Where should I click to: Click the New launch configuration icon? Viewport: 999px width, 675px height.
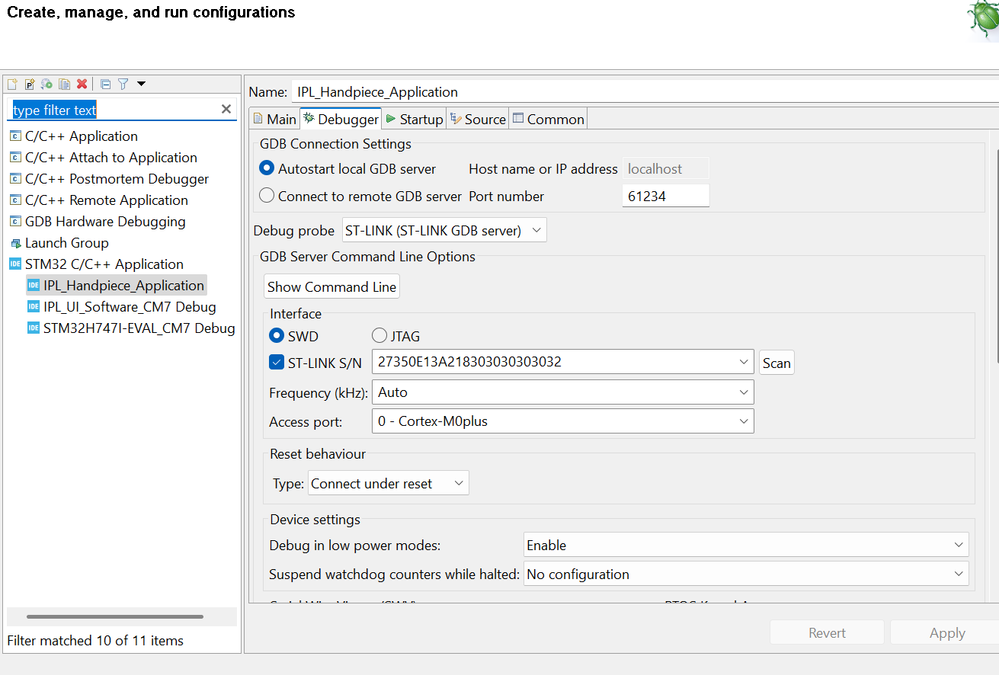point(13,85)
